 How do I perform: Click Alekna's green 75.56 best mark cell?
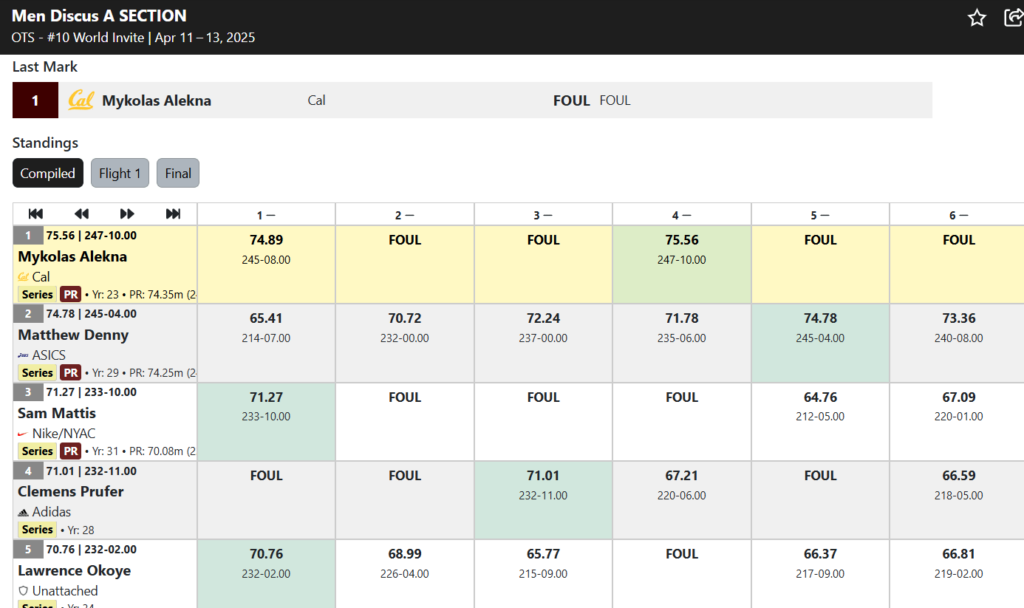pyautogui.click(x=682, y=264)
